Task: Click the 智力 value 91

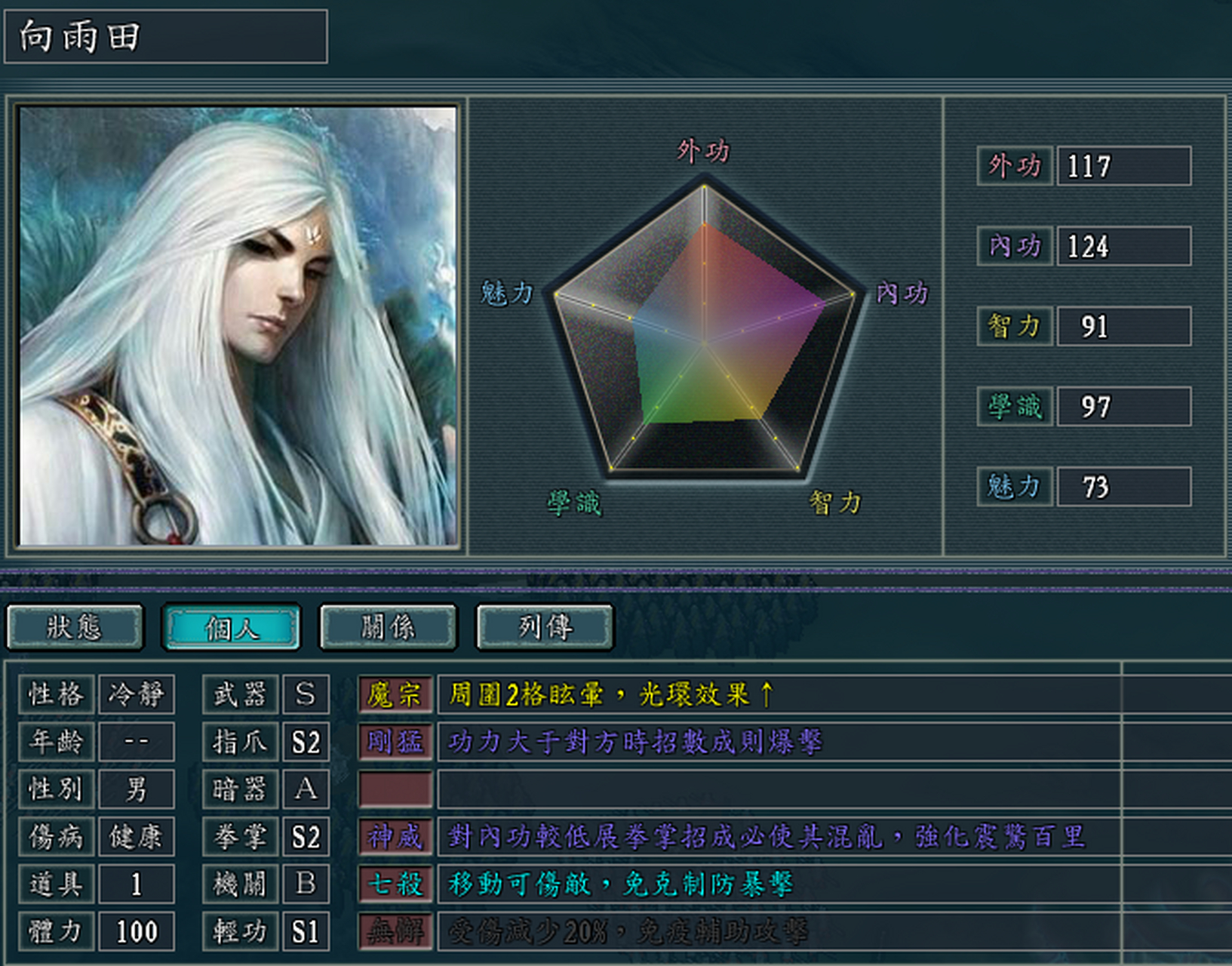Action: tap(1124, 326)
